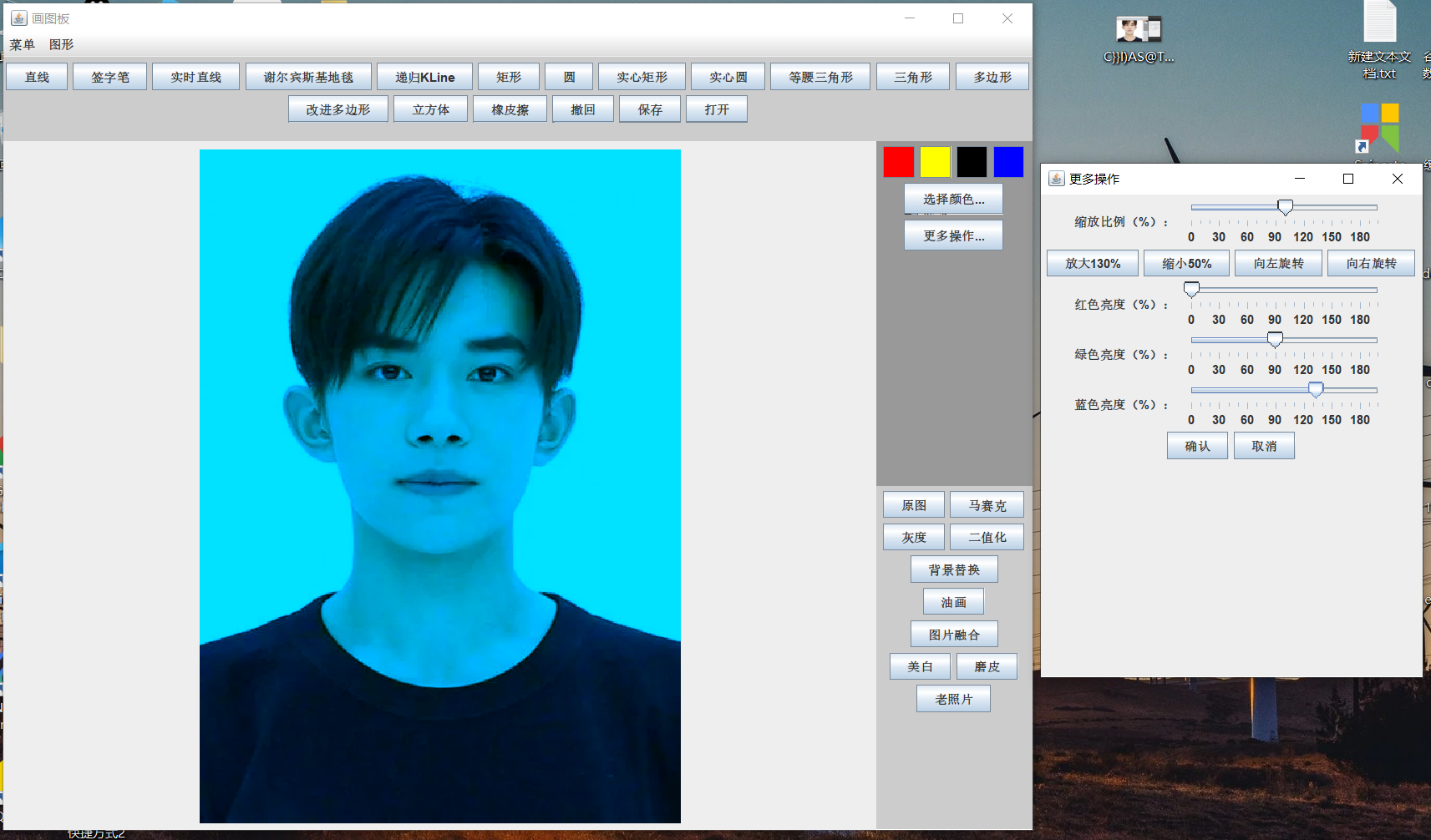
Task: Choose the 实心矩形 filled rectangle tool
Action: [642, 77]
